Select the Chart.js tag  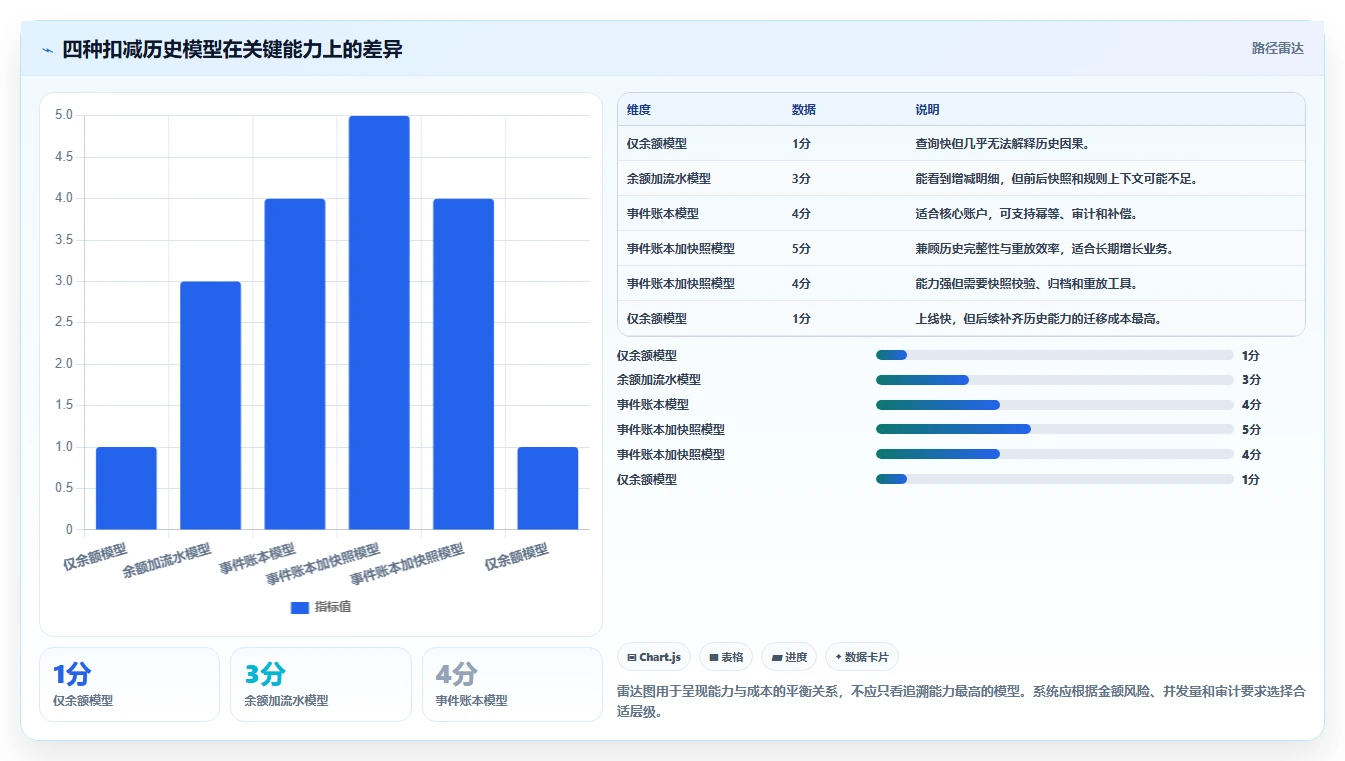pos(654,657)
